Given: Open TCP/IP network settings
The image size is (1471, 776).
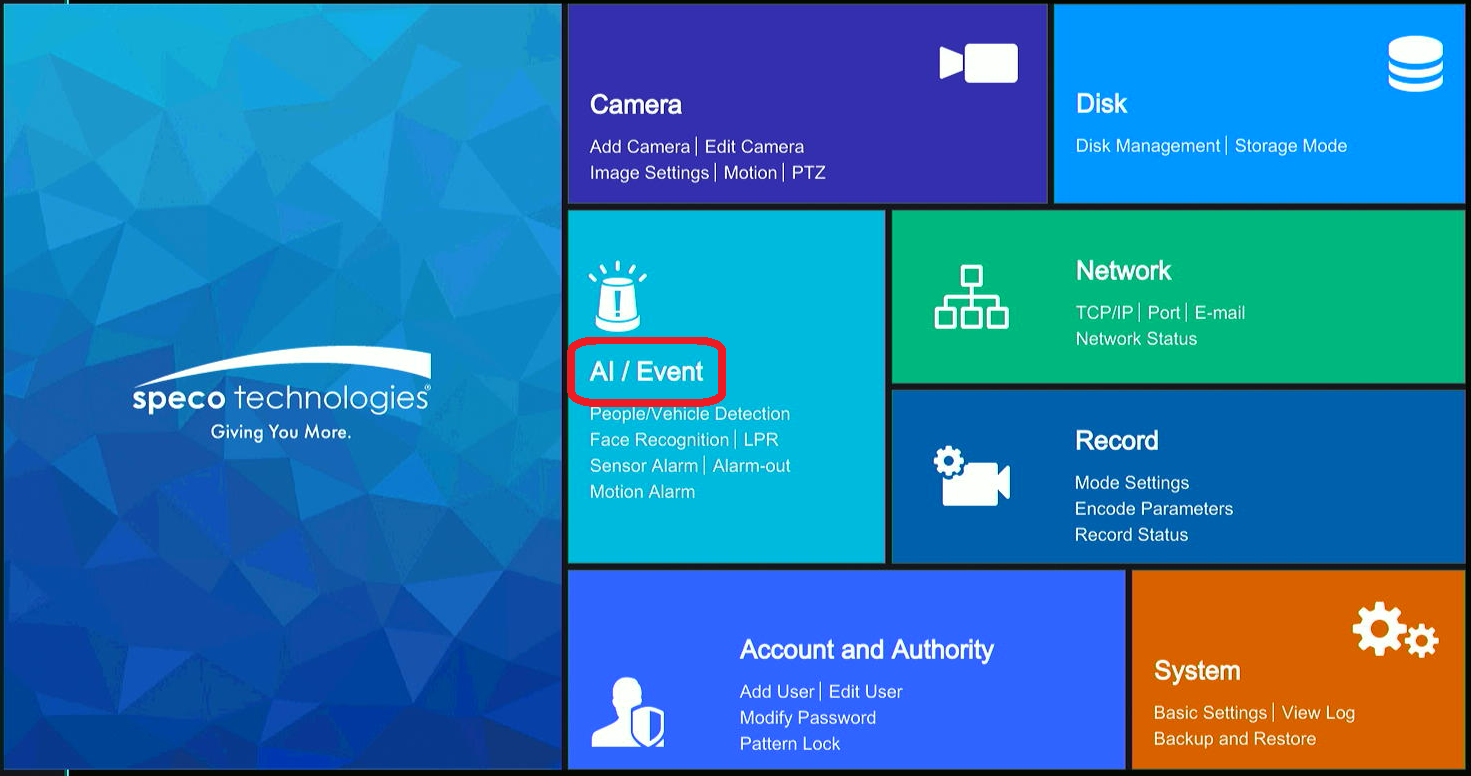Looking at the screenshot, I should 1103,312.
